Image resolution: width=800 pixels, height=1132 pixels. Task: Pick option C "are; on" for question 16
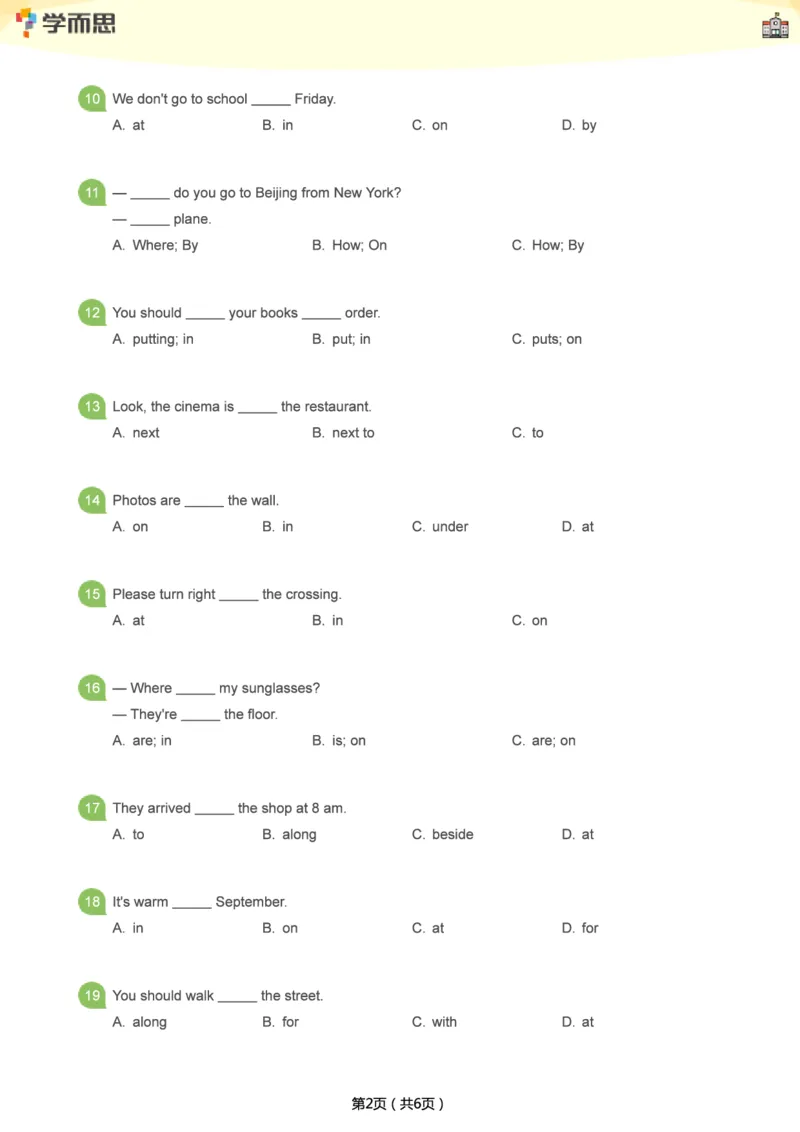point(544,741)
